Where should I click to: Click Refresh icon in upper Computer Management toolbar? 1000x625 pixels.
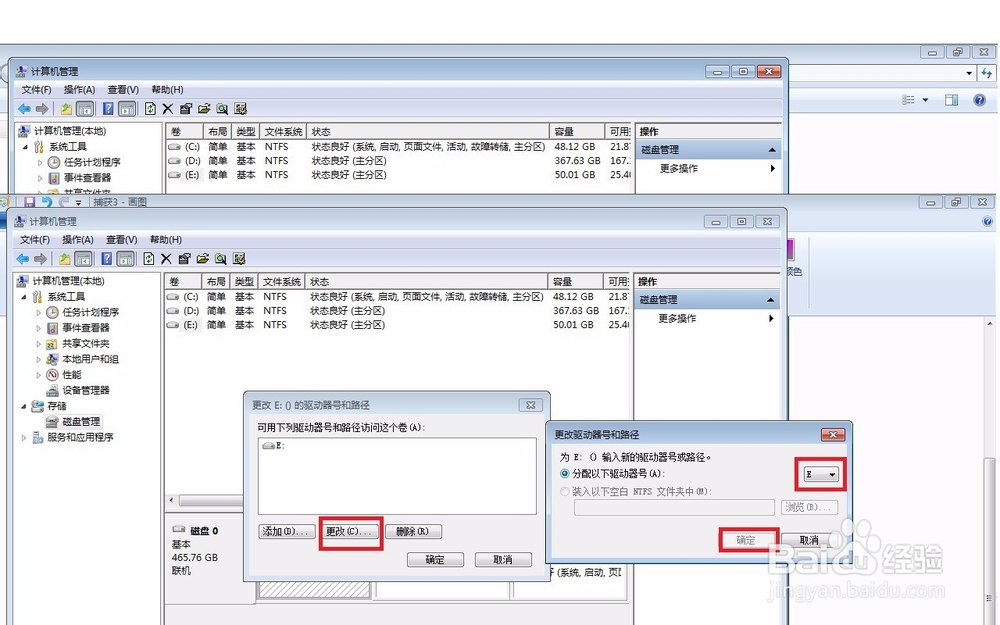tap(150, 108)
